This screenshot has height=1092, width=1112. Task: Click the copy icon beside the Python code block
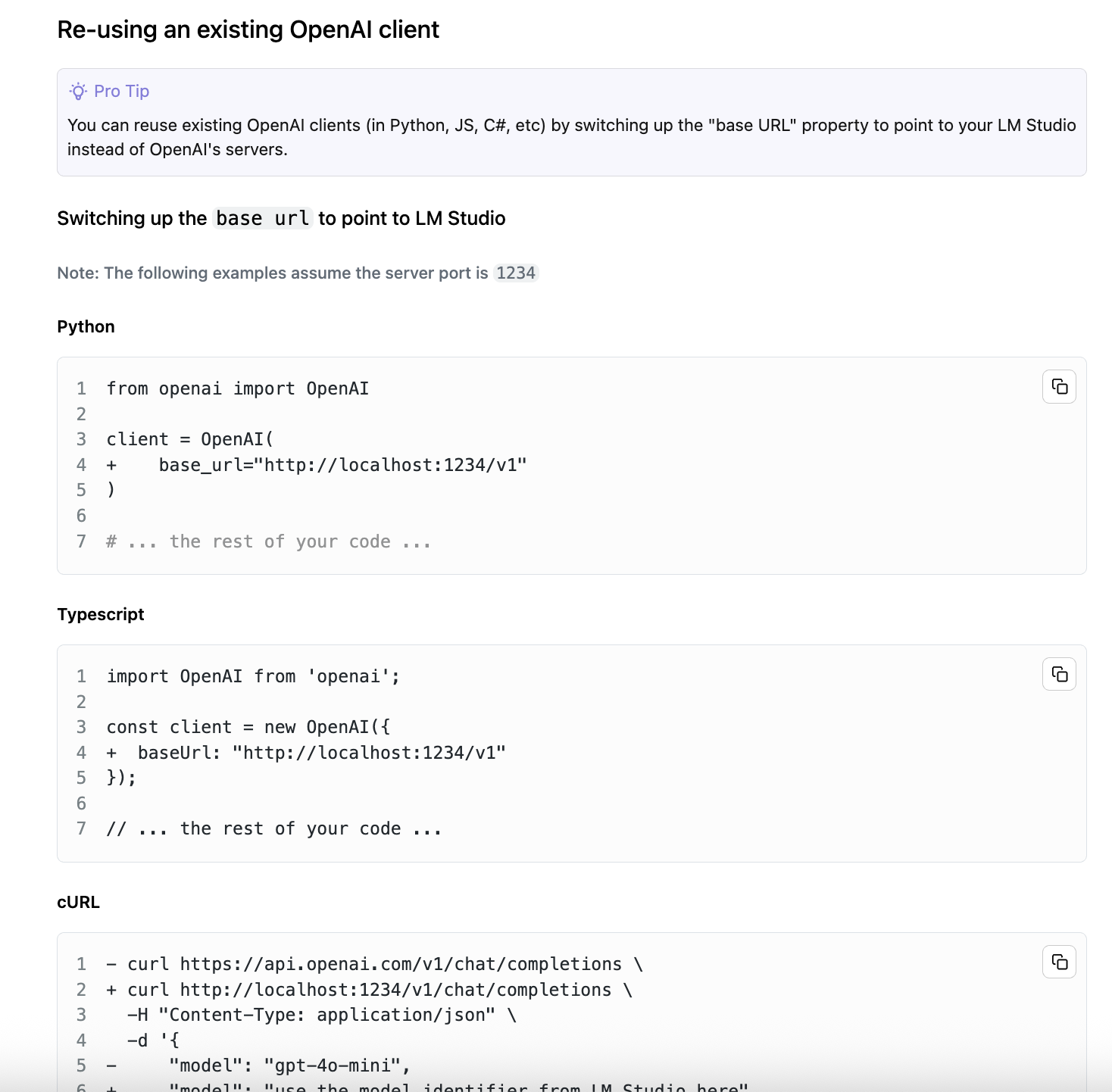click(1058, 387)
